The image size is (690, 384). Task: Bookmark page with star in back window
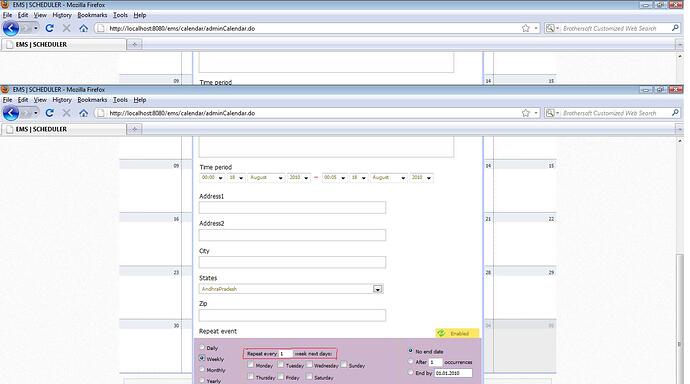(x=525, y=28)
